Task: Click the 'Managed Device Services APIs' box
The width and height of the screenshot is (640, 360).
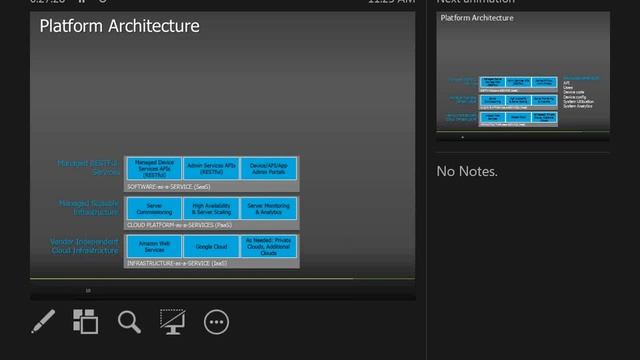Action: coord(154,169)
